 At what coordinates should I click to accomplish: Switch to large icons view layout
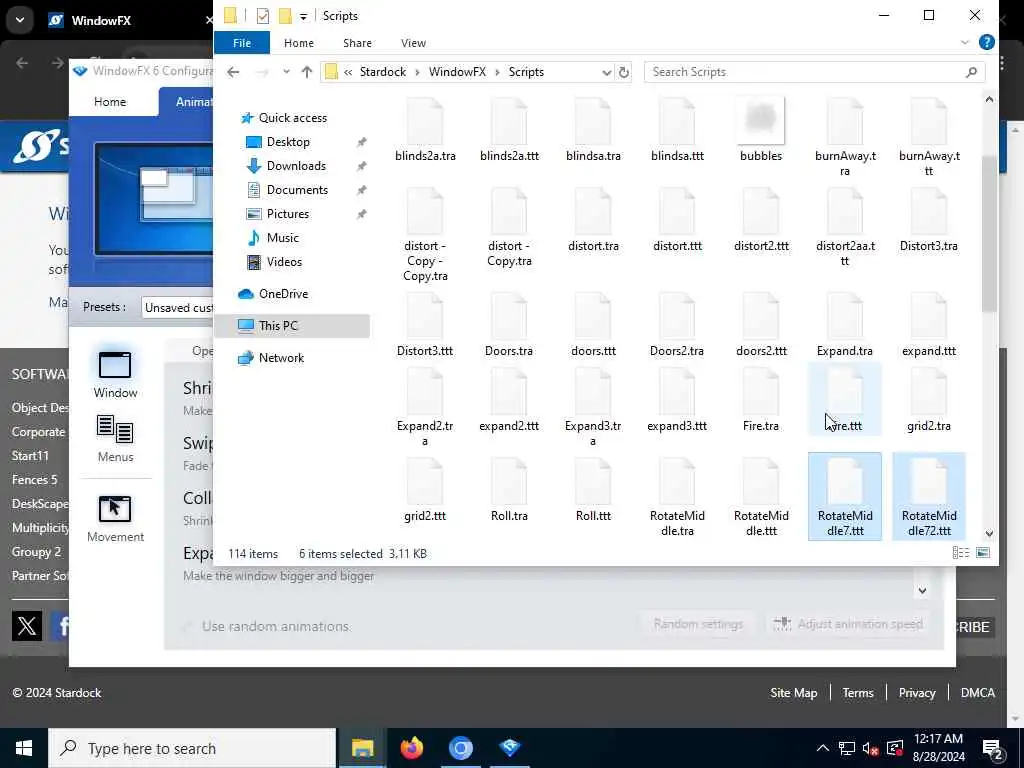983,553
